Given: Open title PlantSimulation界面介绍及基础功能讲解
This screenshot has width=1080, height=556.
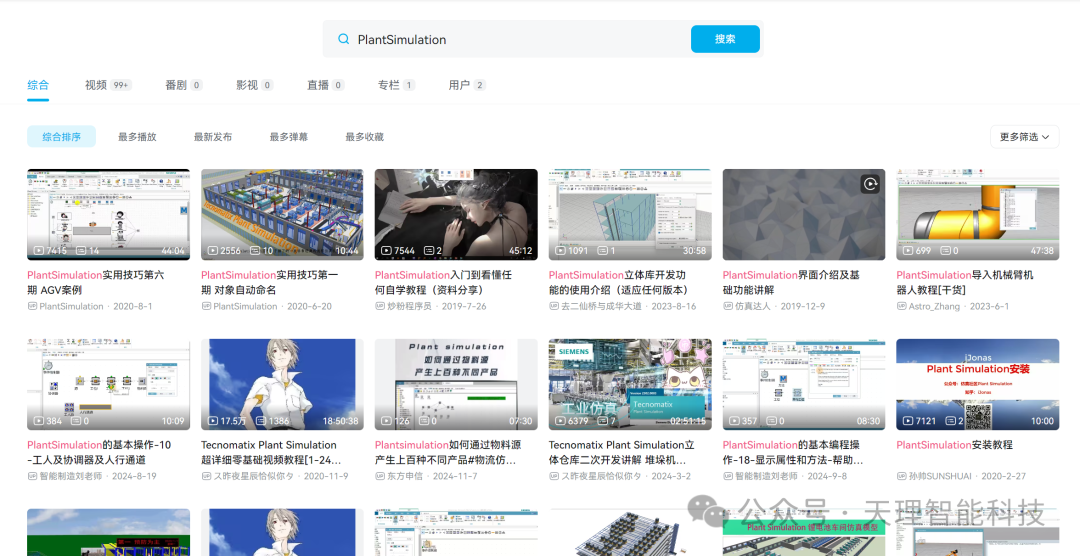Looking at the screenshot, I should pyautogui.click(x=791, y=282).
